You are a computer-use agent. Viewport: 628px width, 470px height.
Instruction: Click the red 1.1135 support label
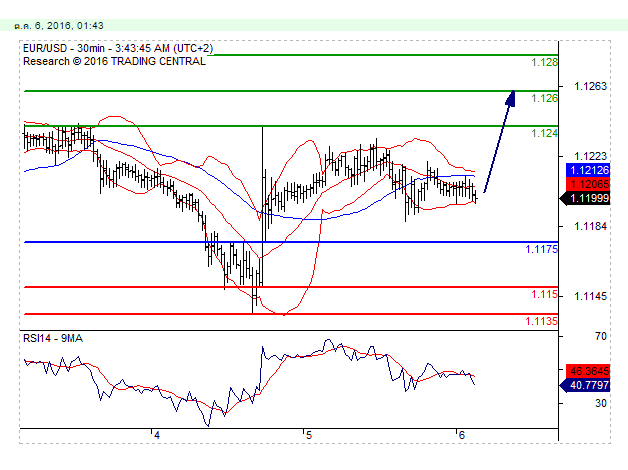coord(541,321)
